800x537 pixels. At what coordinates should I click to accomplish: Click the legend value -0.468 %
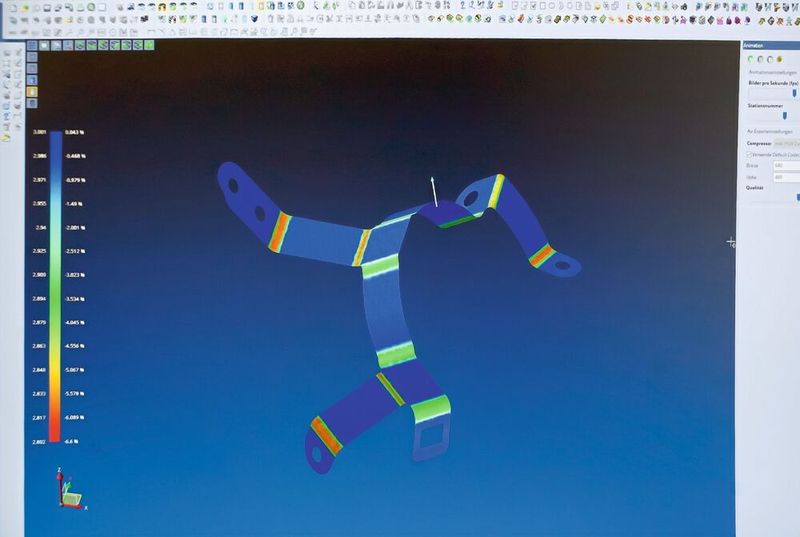coord(76,156)
